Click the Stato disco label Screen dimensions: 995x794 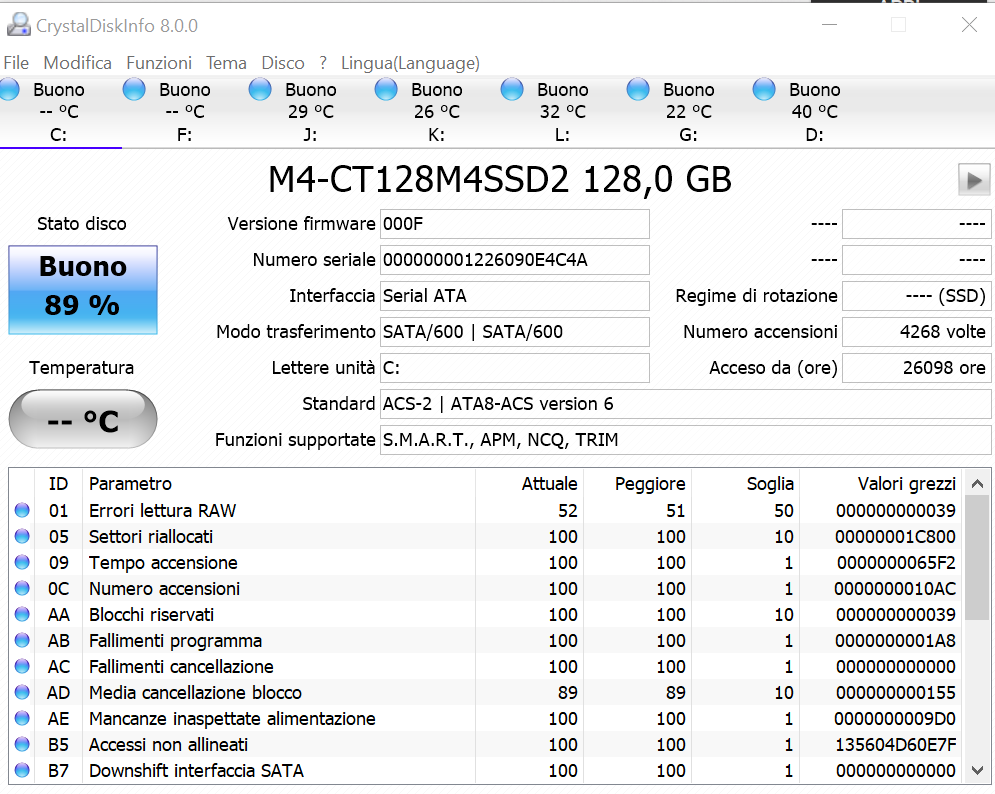82,223
